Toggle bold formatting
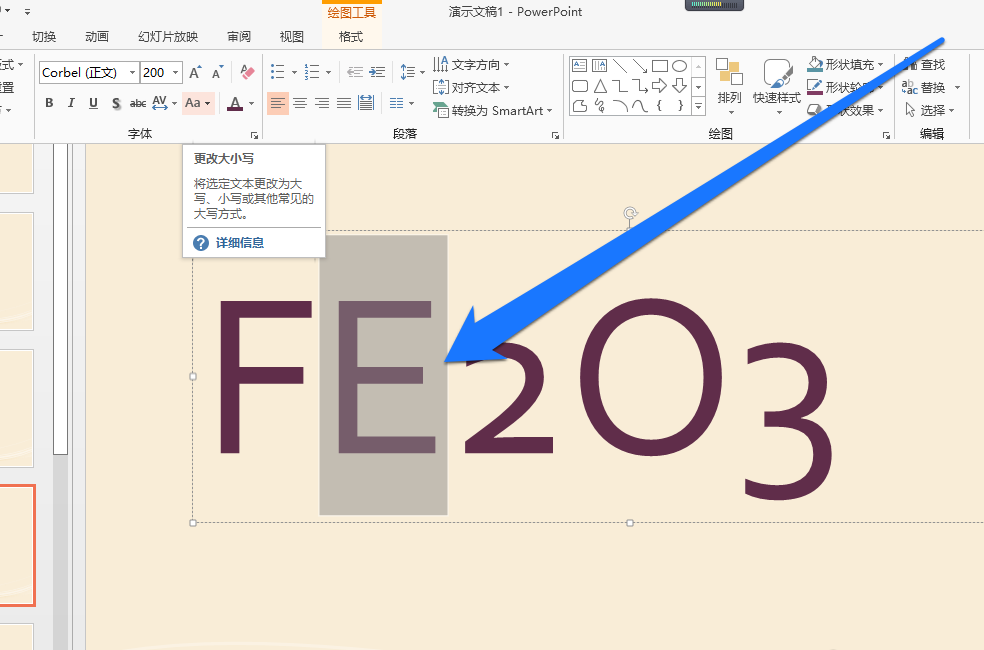 point(49,103)
